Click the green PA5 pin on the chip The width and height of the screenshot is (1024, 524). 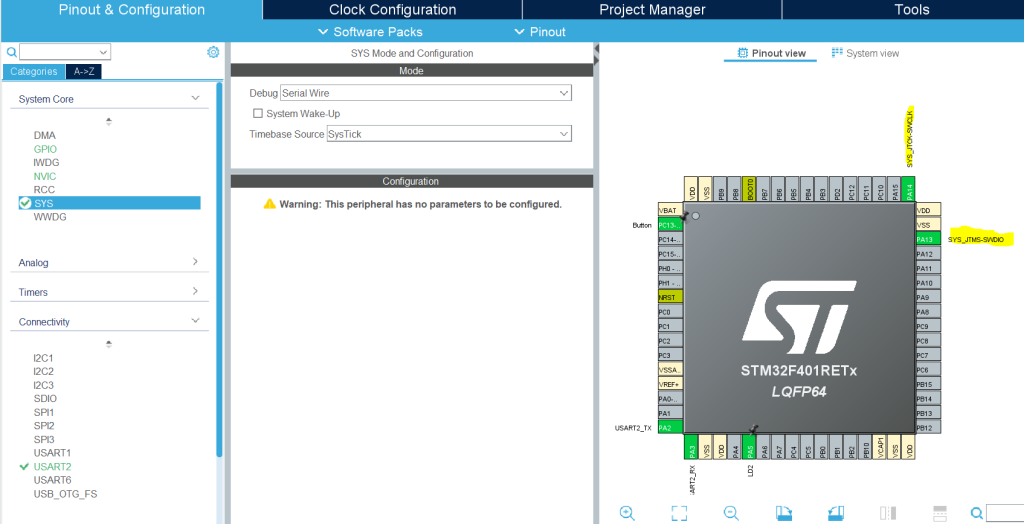[750, 449]
